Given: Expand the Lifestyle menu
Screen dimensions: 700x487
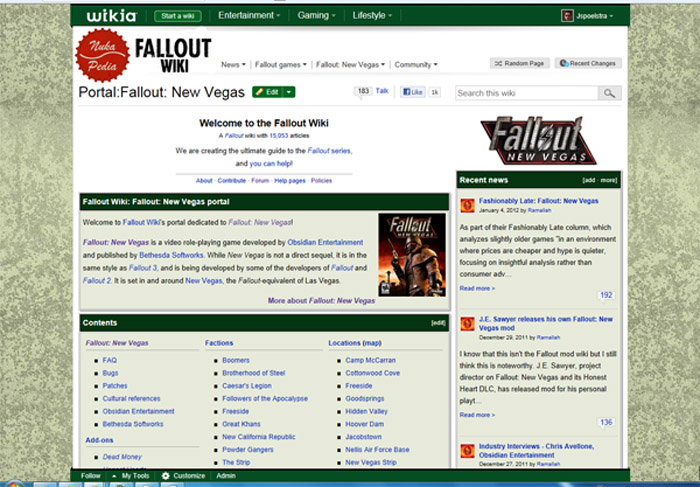Looking at the screenshot, I should coord(372,16).
